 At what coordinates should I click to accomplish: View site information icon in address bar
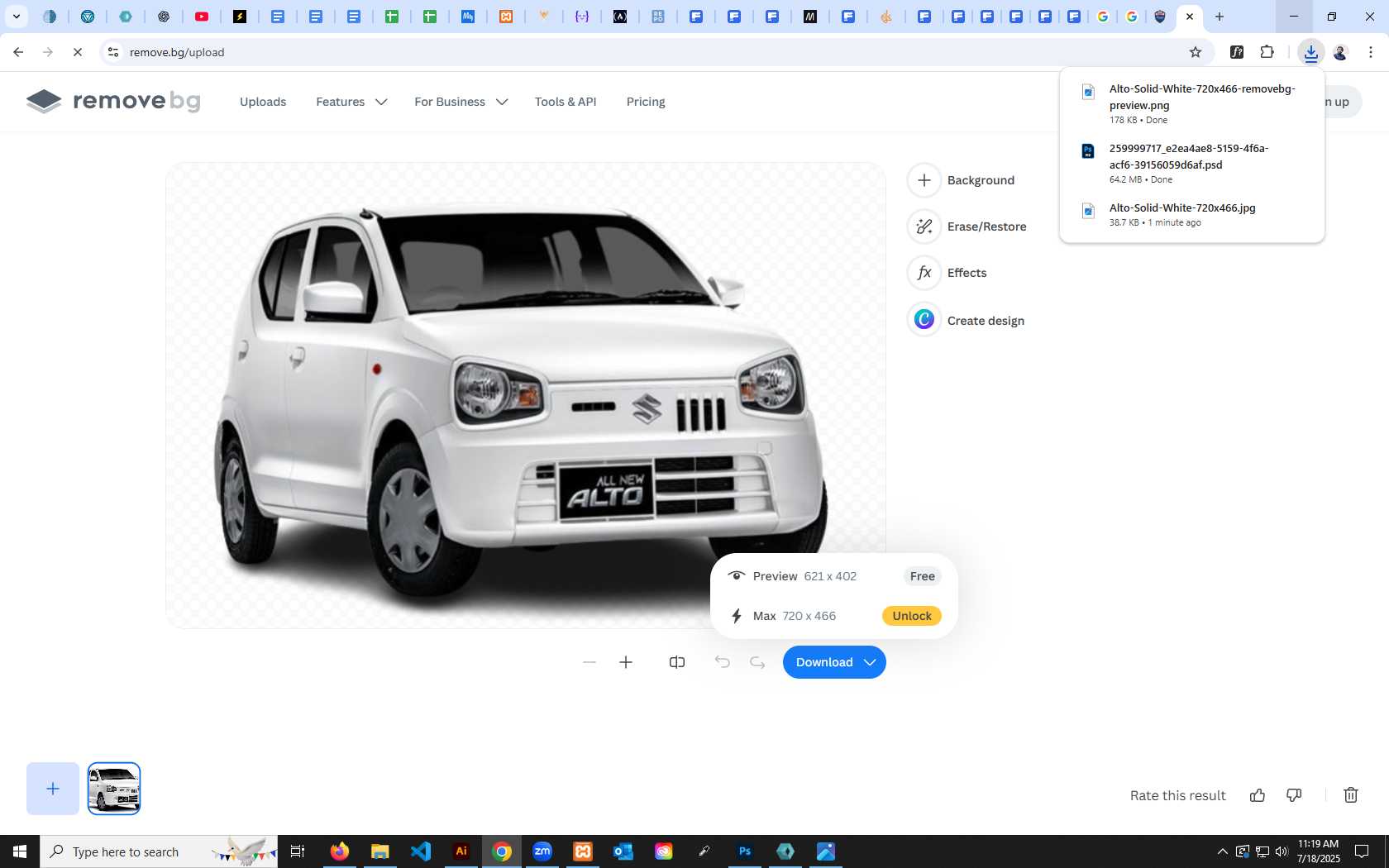point(113,52)
